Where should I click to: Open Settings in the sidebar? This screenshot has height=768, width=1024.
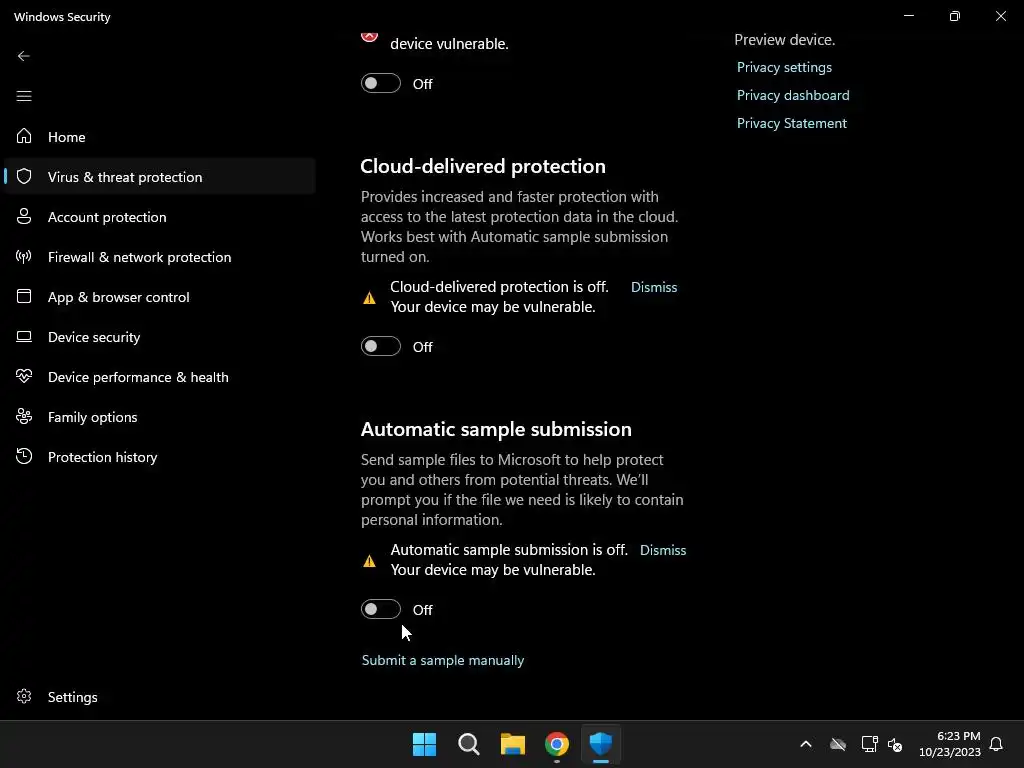160,697
